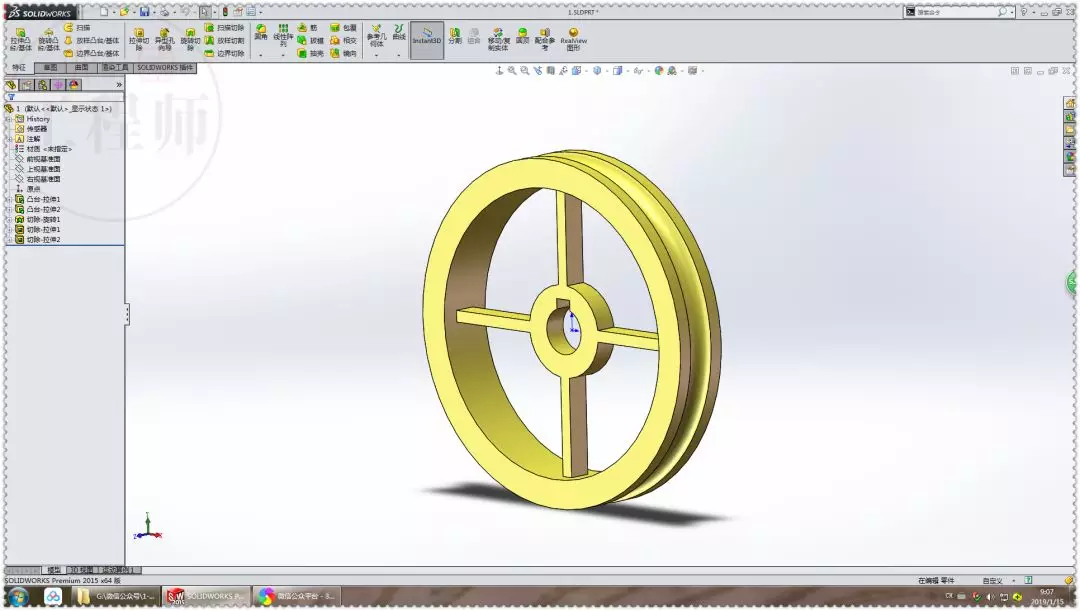
Task: Choose the Rib tool (筋)
Action: point(308,28)
